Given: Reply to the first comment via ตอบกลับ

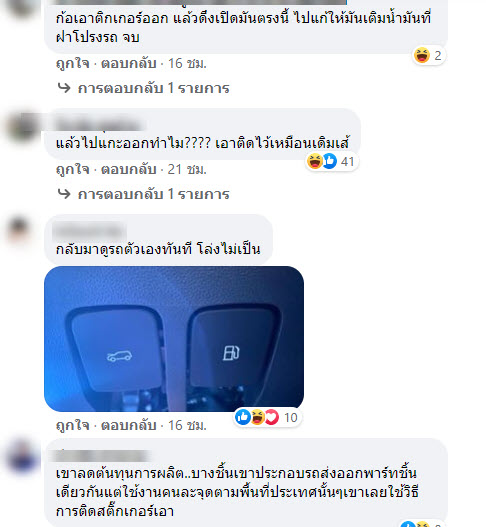Looking at the screenshot, I should point(129,63).
